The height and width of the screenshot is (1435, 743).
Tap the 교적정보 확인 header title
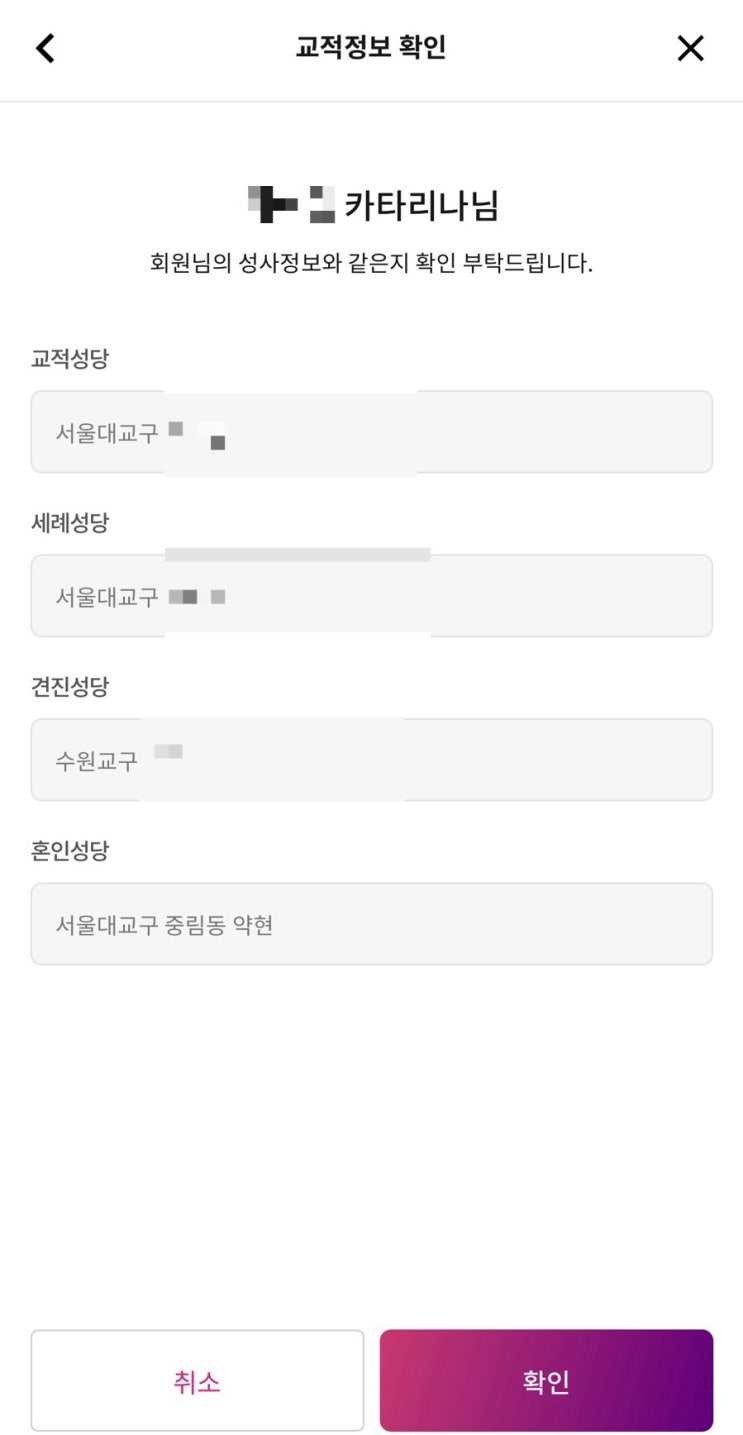[x=371, y=48]
